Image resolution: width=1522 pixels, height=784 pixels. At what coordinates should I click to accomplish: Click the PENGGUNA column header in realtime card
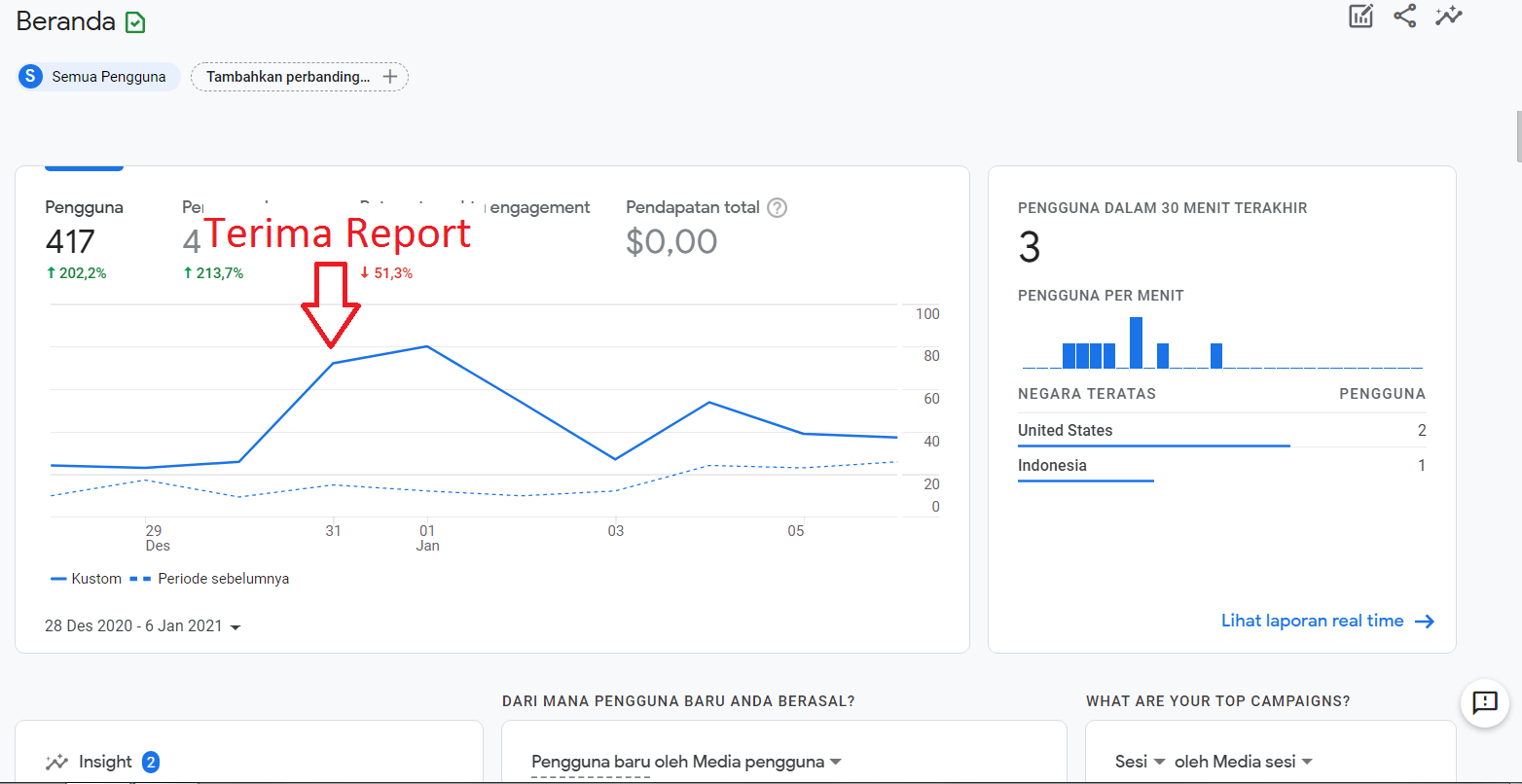[1383, 394]
